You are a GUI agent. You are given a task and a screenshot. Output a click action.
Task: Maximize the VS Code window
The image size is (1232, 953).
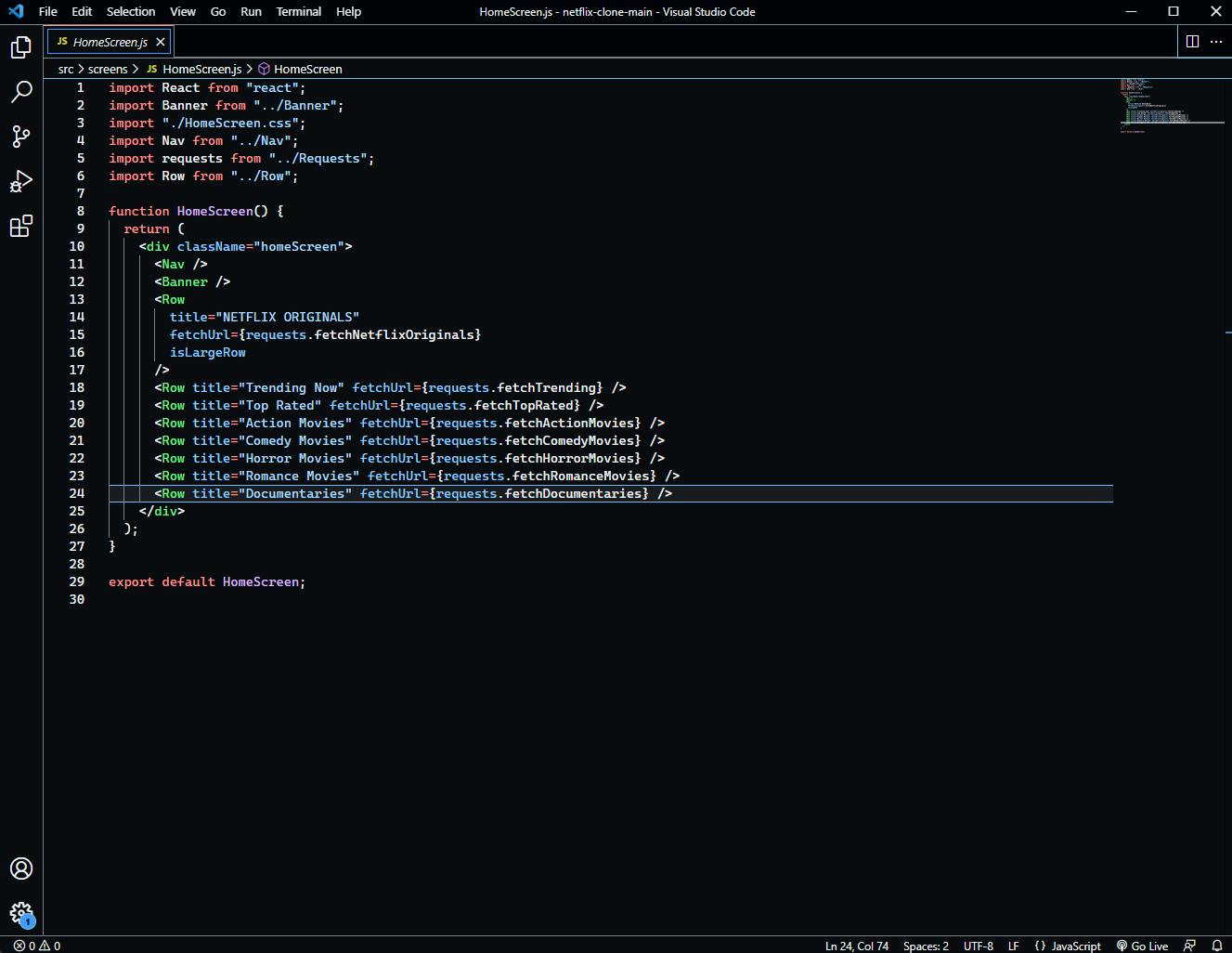pyautogui.click(x=1174, y=11)
